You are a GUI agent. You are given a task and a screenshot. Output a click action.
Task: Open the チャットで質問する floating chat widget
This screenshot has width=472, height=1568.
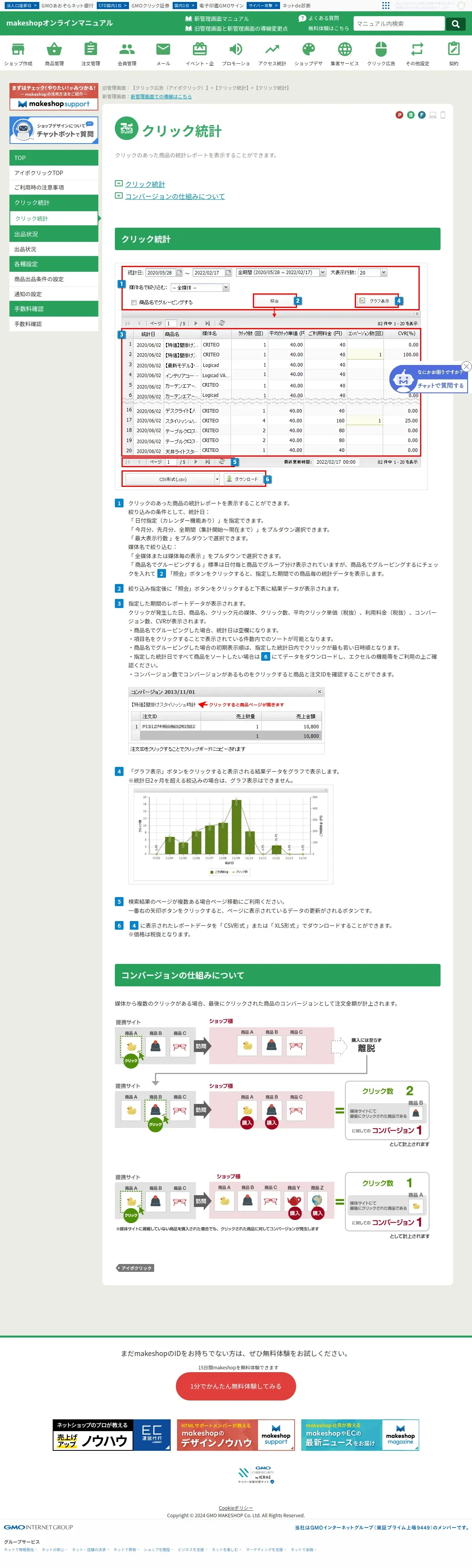428,379
